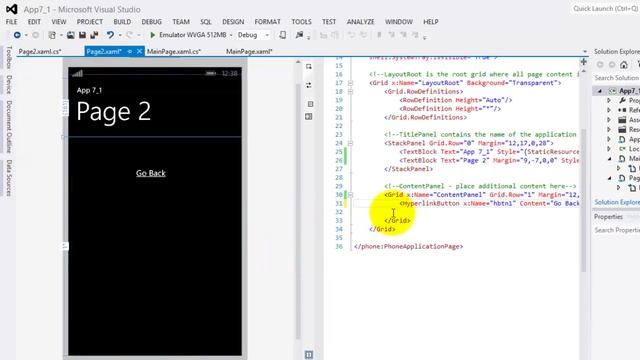This screenshot has height=360, width=640.
Task: Open the TOOLS menu
Action: tap(301, 22)
